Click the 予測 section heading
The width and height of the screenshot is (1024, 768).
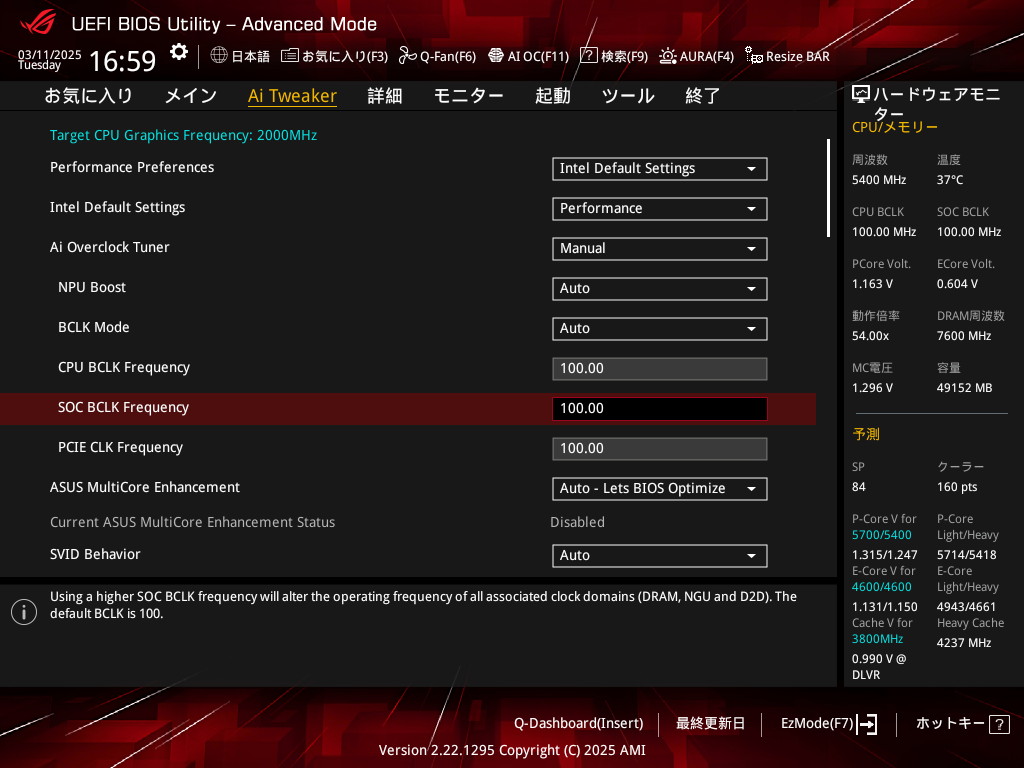[866, 434]
